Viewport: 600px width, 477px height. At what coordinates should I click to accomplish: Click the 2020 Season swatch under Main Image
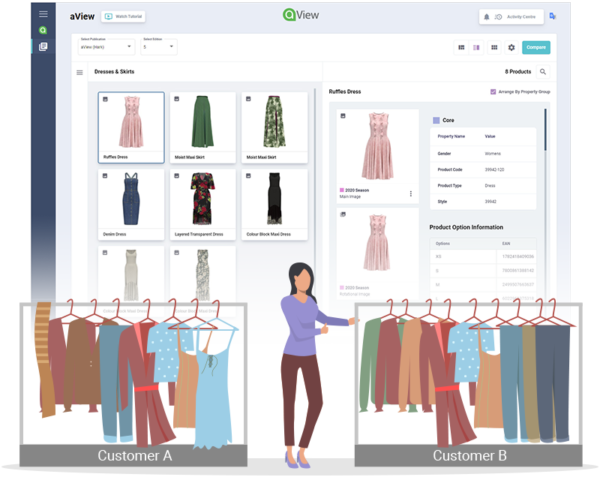(x=342, y=190)
